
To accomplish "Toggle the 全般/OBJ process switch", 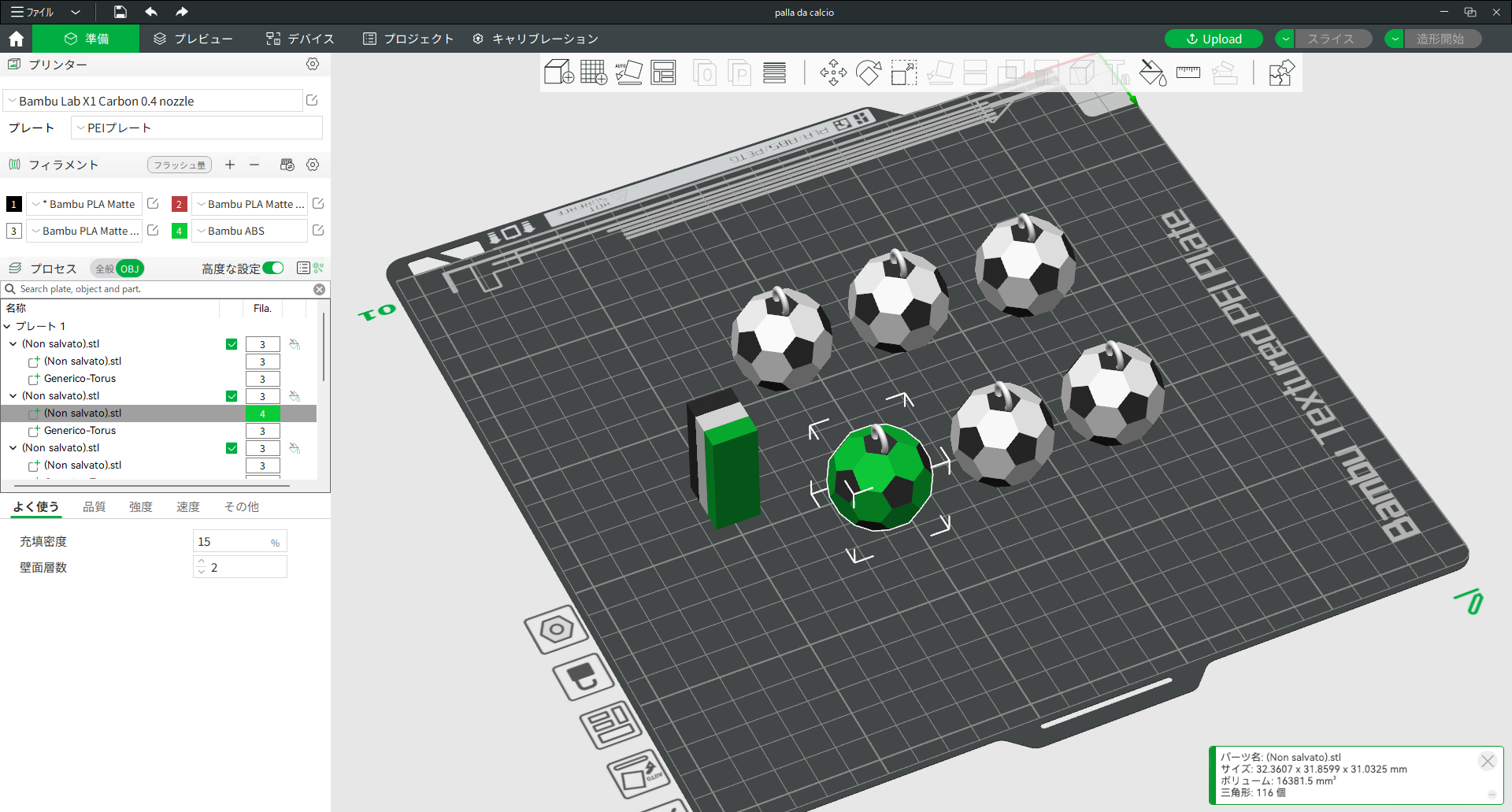I will tap(117, 269).
